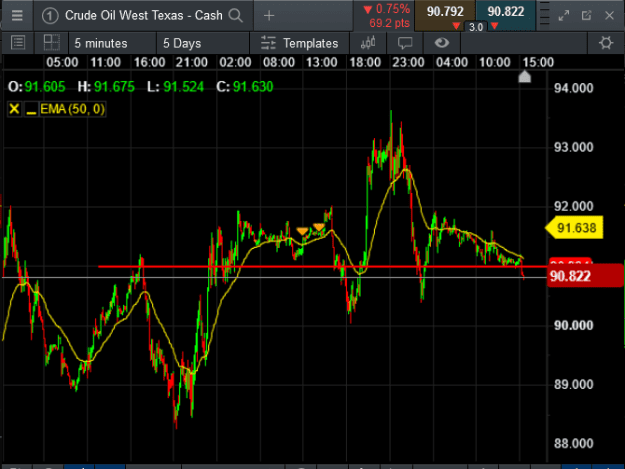Click the second orange triangle marker on chart
Screen dimensions: 625x469
[319, 227]
